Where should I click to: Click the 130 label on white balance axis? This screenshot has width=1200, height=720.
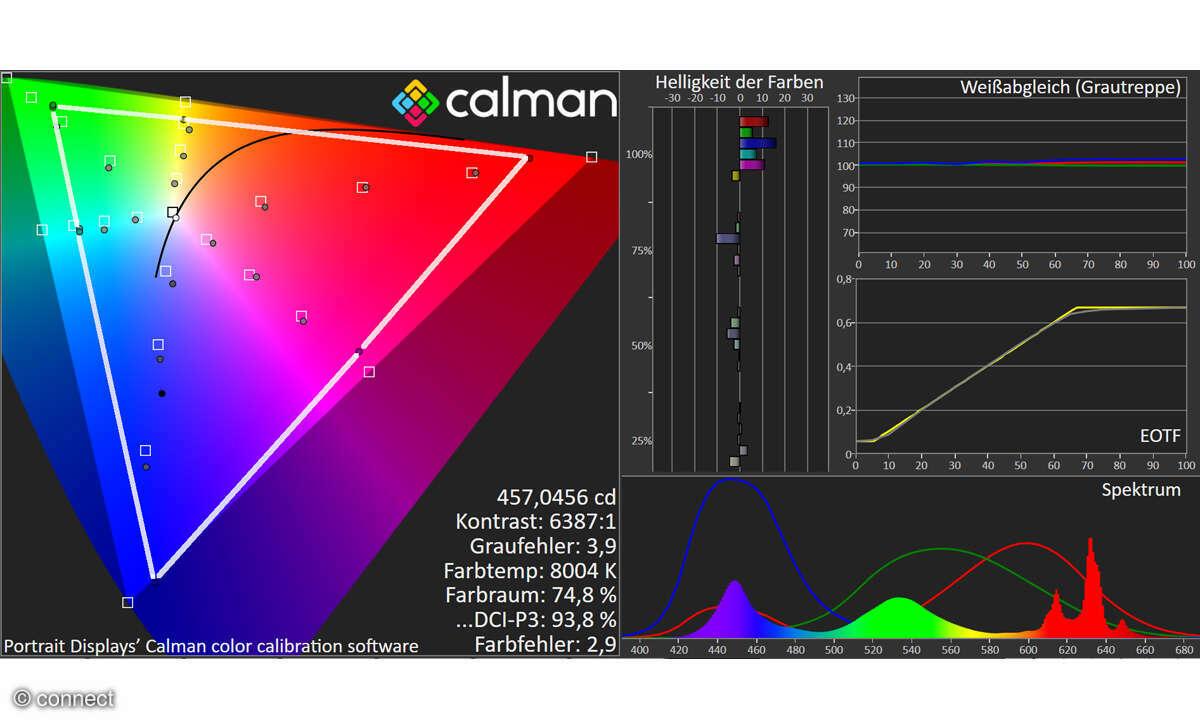[x=845, y=98]
